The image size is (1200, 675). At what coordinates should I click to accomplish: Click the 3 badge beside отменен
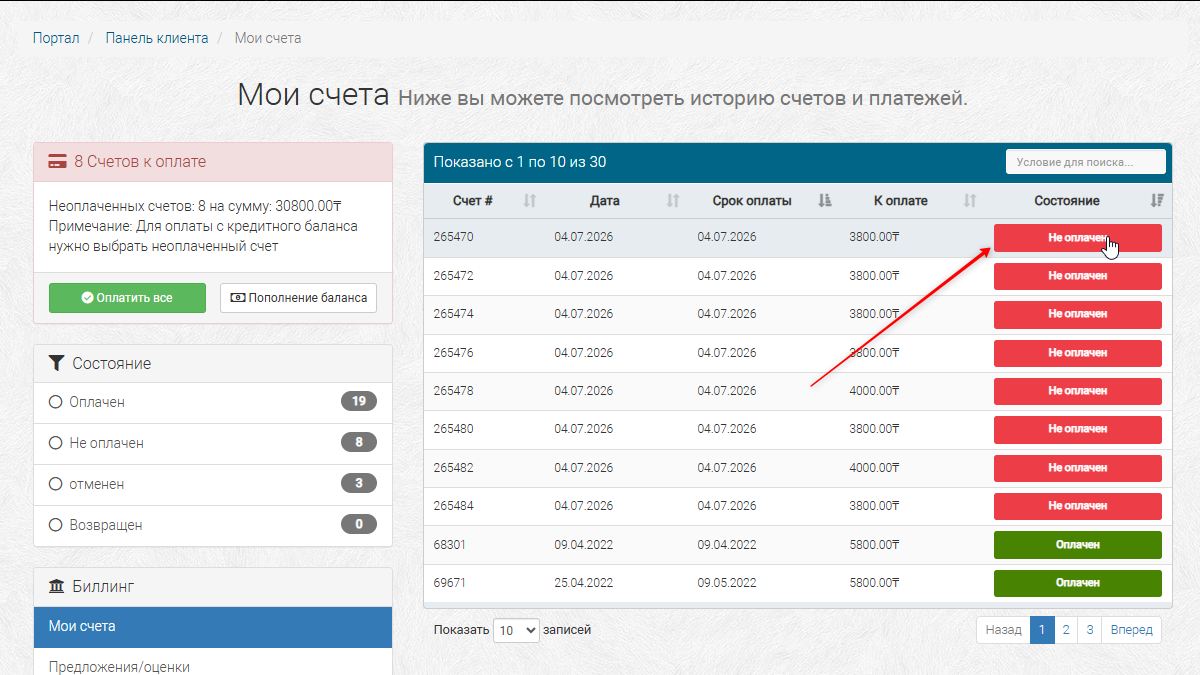click(359, 484)
